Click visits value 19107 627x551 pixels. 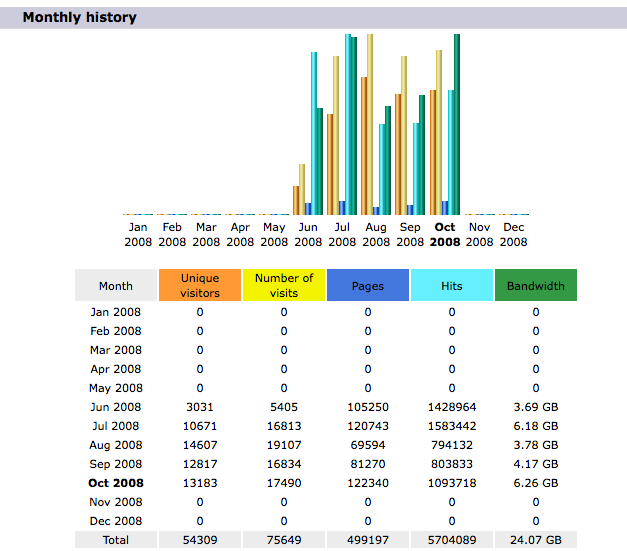tap(284, 445)
